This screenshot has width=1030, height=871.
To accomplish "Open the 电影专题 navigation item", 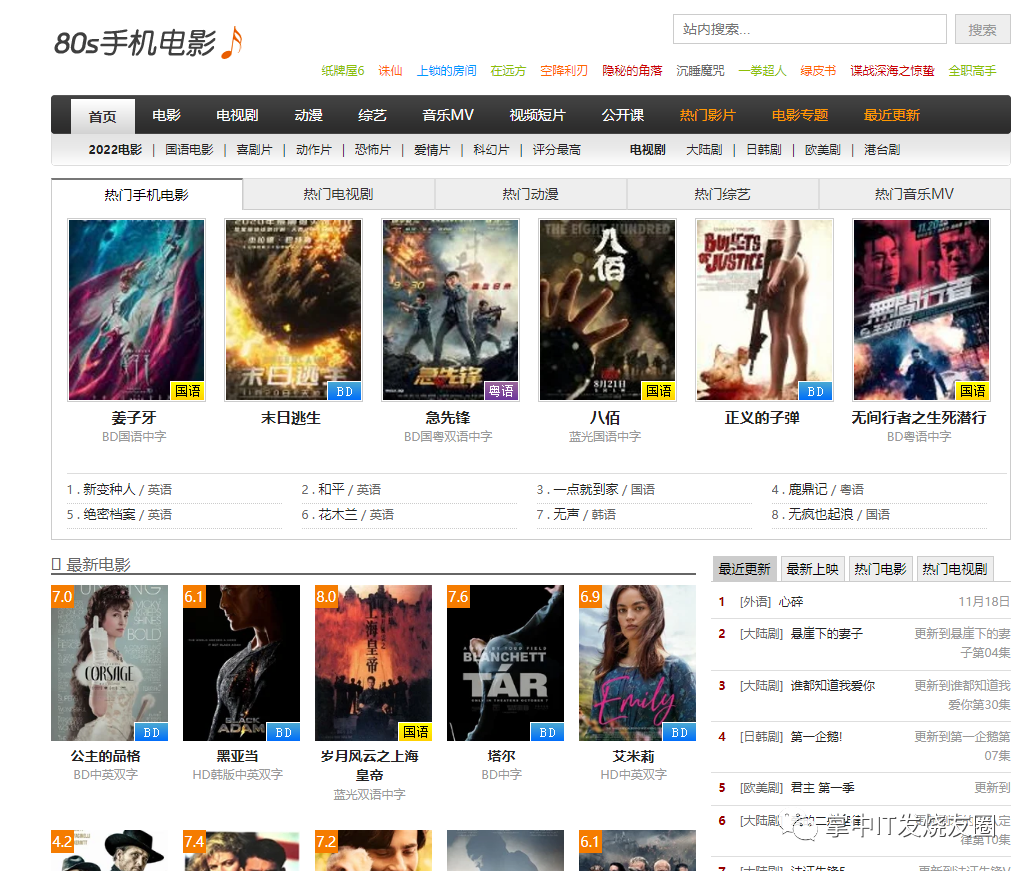I will (799, 115).
